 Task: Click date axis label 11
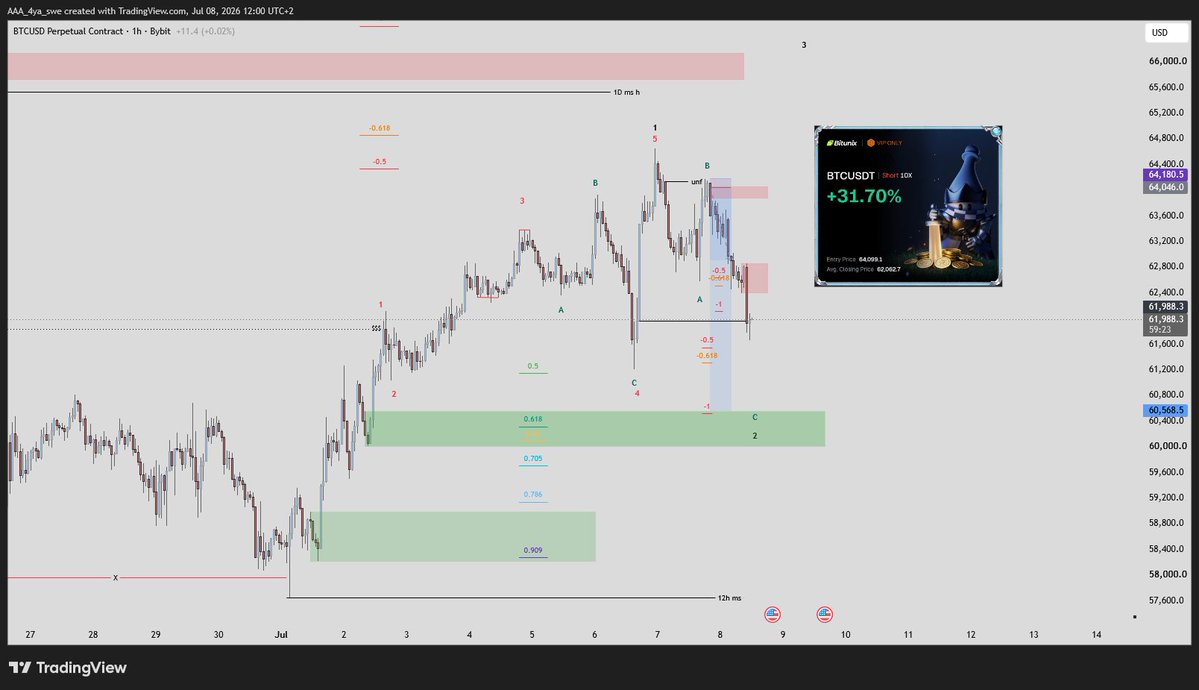908,635
